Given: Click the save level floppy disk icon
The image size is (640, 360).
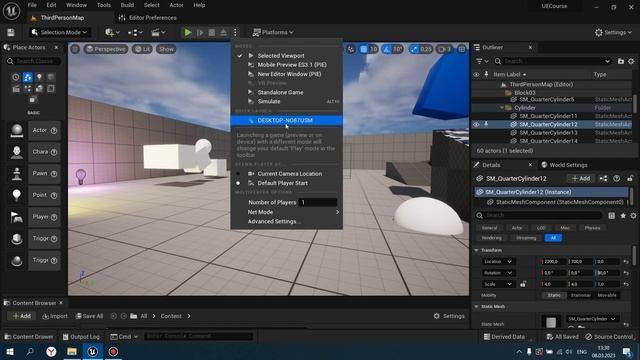Looking at the screenshot, I should click(11, 32).
